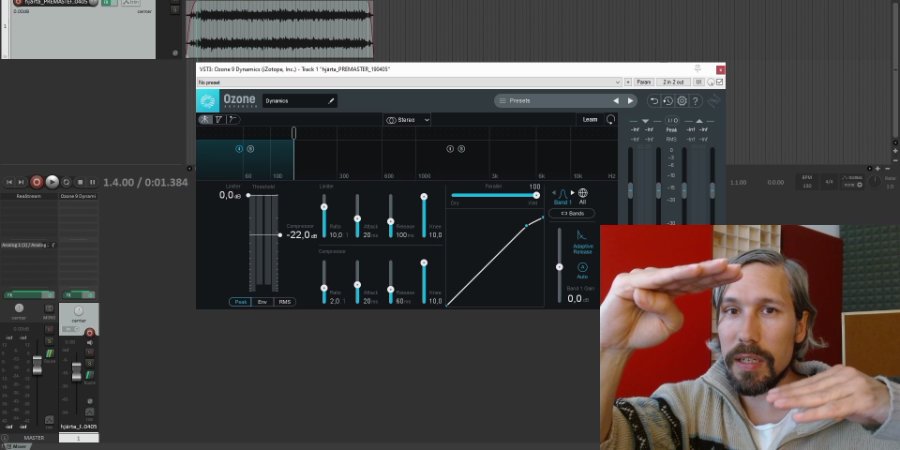The height and width of the screenshot is (450, 900).
Task: Select All bands globe icon
Action: (x=583, y=196)
